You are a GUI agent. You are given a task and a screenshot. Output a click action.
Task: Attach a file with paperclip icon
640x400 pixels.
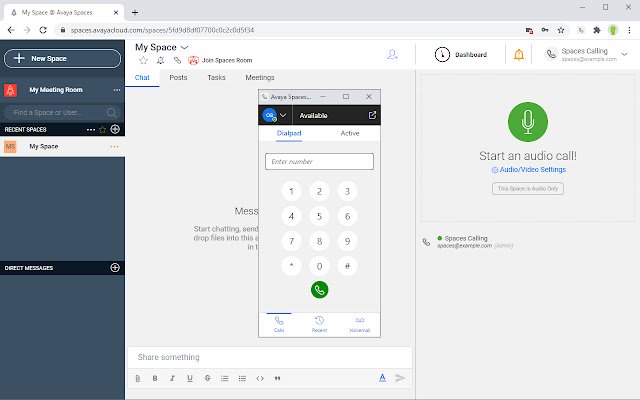click(138, 378)
